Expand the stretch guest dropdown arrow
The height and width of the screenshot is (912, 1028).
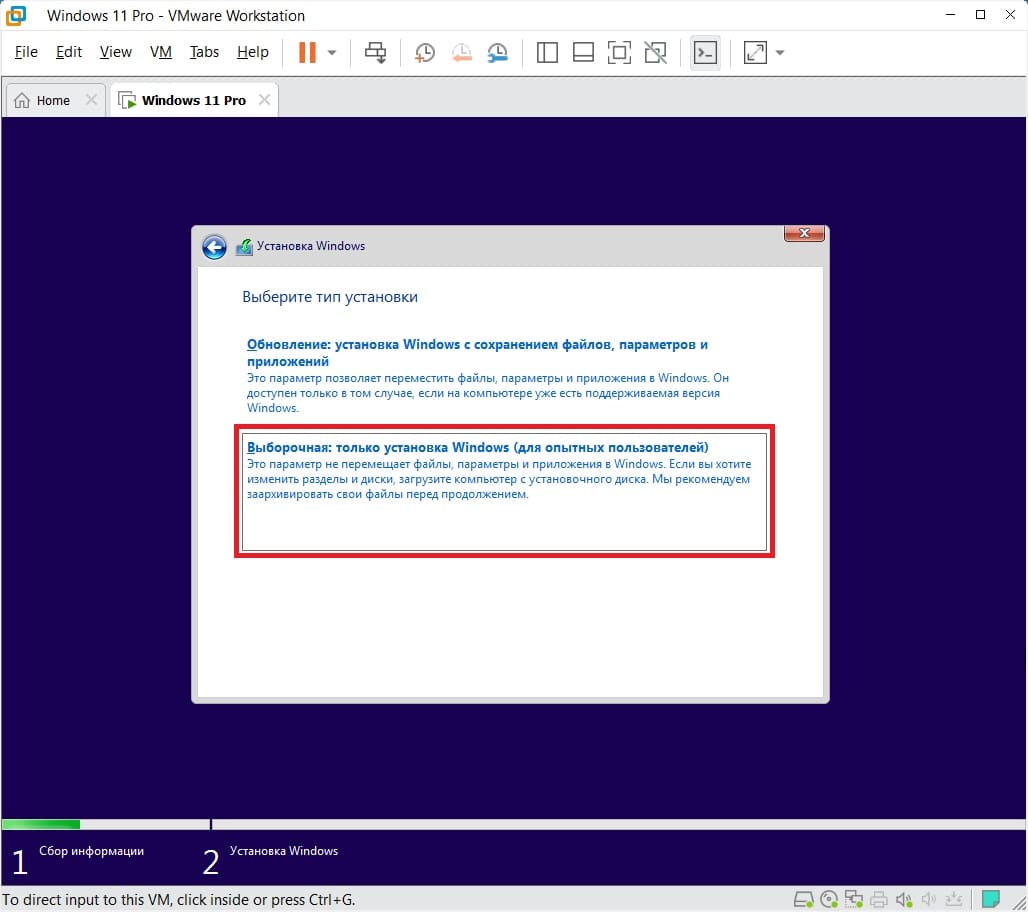click(780, 52)
